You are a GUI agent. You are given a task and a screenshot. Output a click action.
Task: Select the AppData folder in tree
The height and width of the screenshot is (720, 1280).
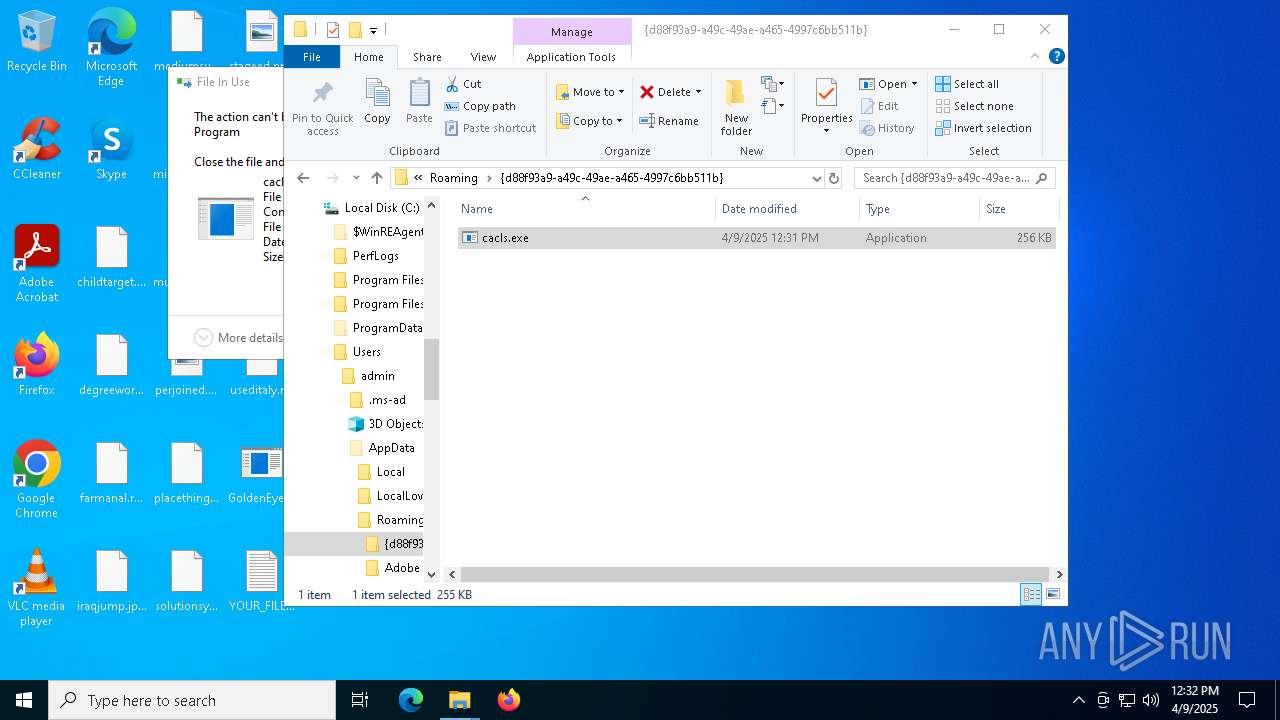point(382,448)
